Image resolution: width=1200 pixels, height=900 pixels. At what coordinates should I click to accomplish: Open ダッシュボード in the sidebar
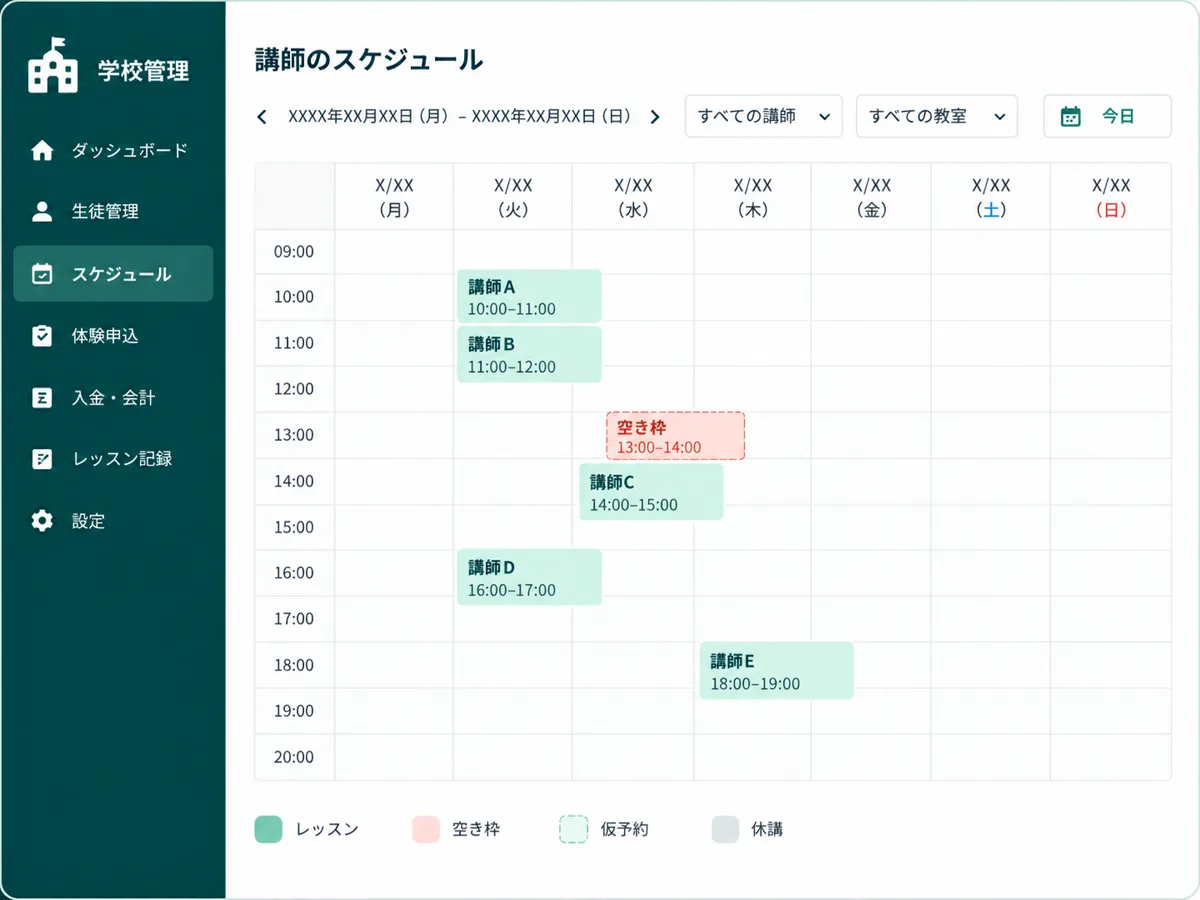(x=113, y=151)
